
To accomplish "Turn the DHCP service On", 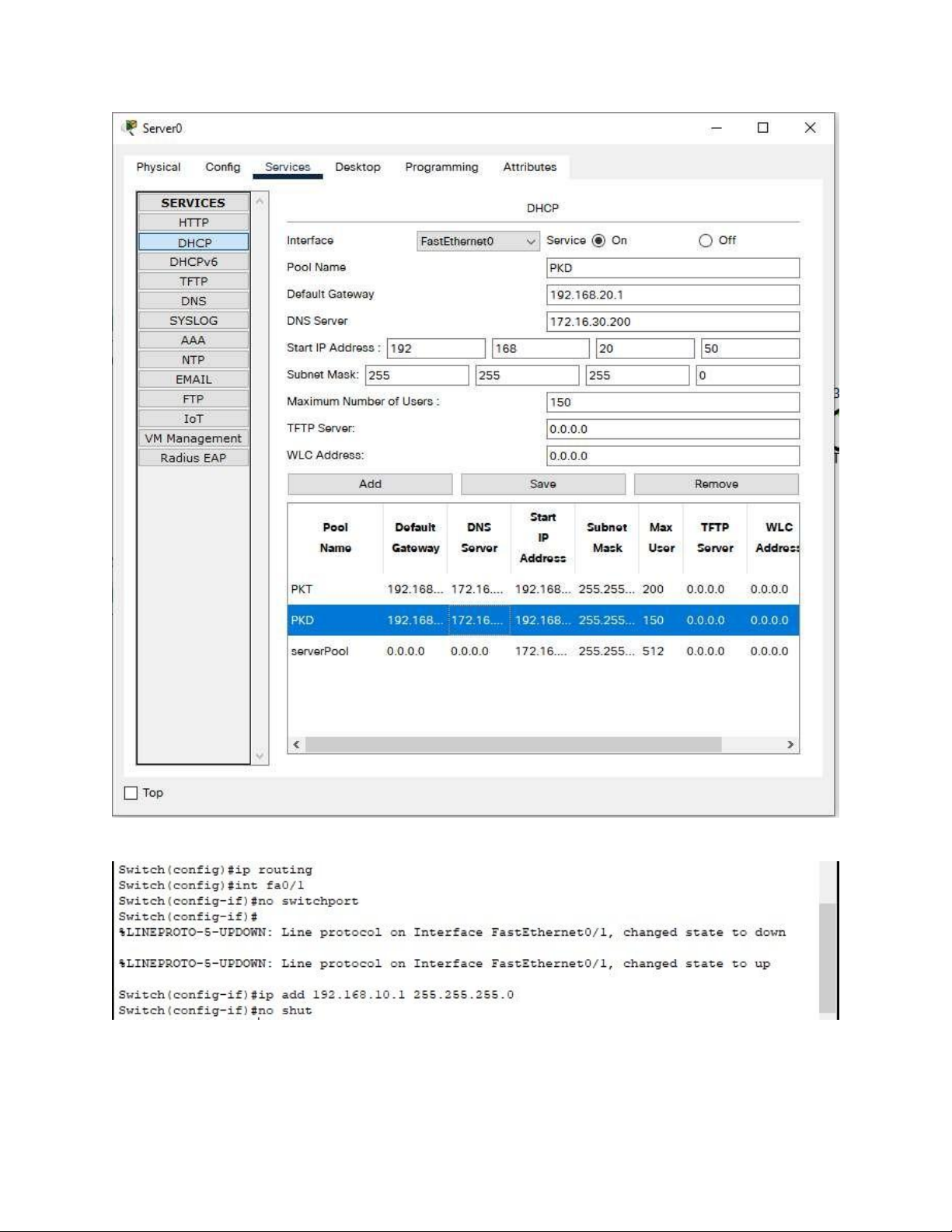I will point(598,241).
